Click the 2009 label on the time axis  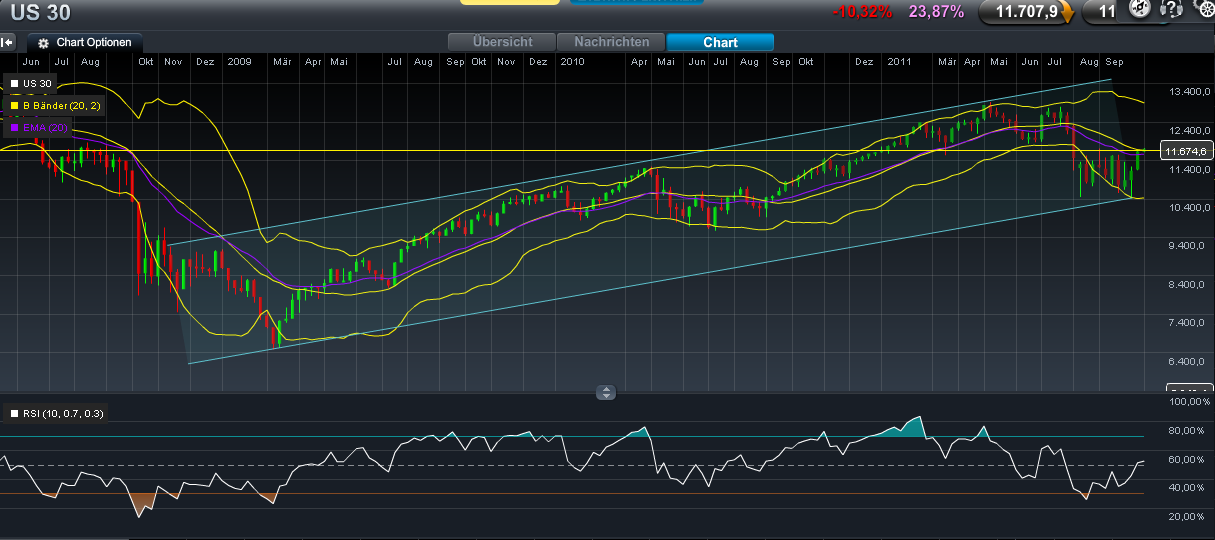coord(240,62)
